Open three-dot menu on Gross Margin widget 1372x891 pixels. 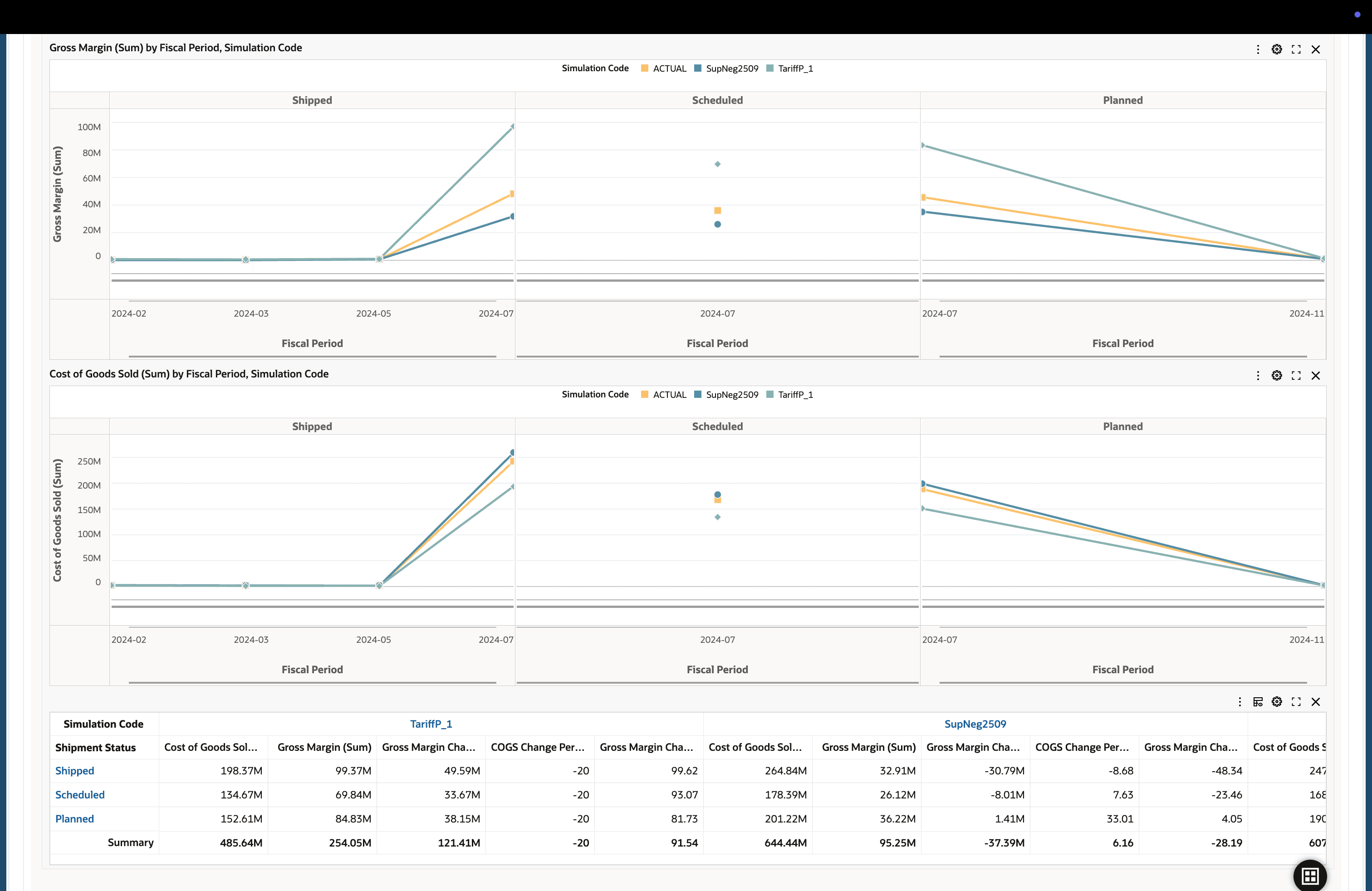pos(1258,49)
